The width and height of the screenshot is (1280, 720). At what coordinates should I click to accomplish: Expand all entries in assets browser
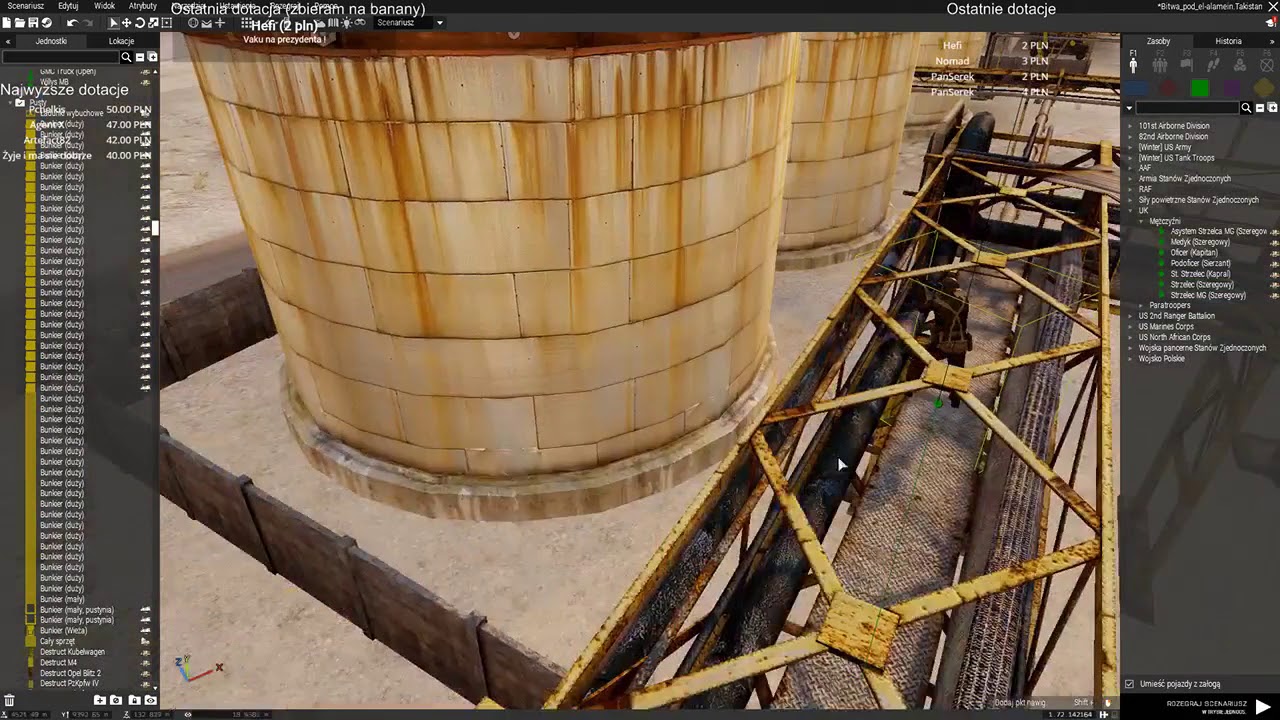pyautogui.click(x=1273, y=108)
